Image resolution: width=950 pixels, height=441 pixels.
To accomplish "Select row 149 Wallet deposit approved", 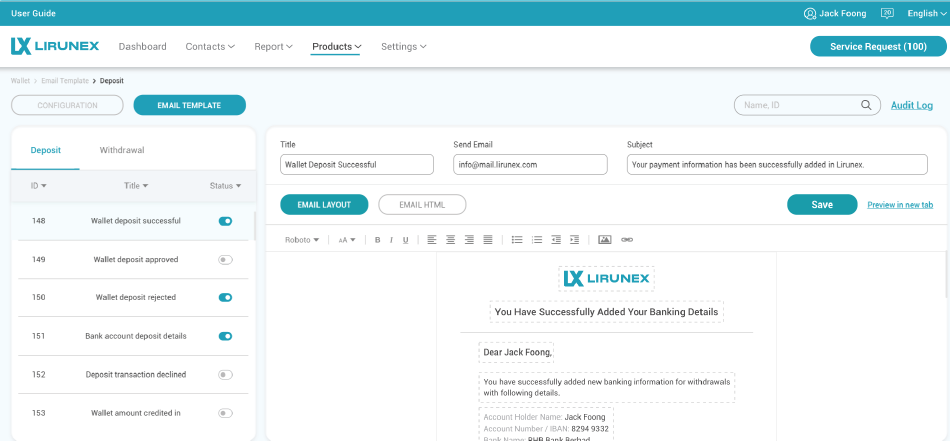I will (x=133, y=259).
